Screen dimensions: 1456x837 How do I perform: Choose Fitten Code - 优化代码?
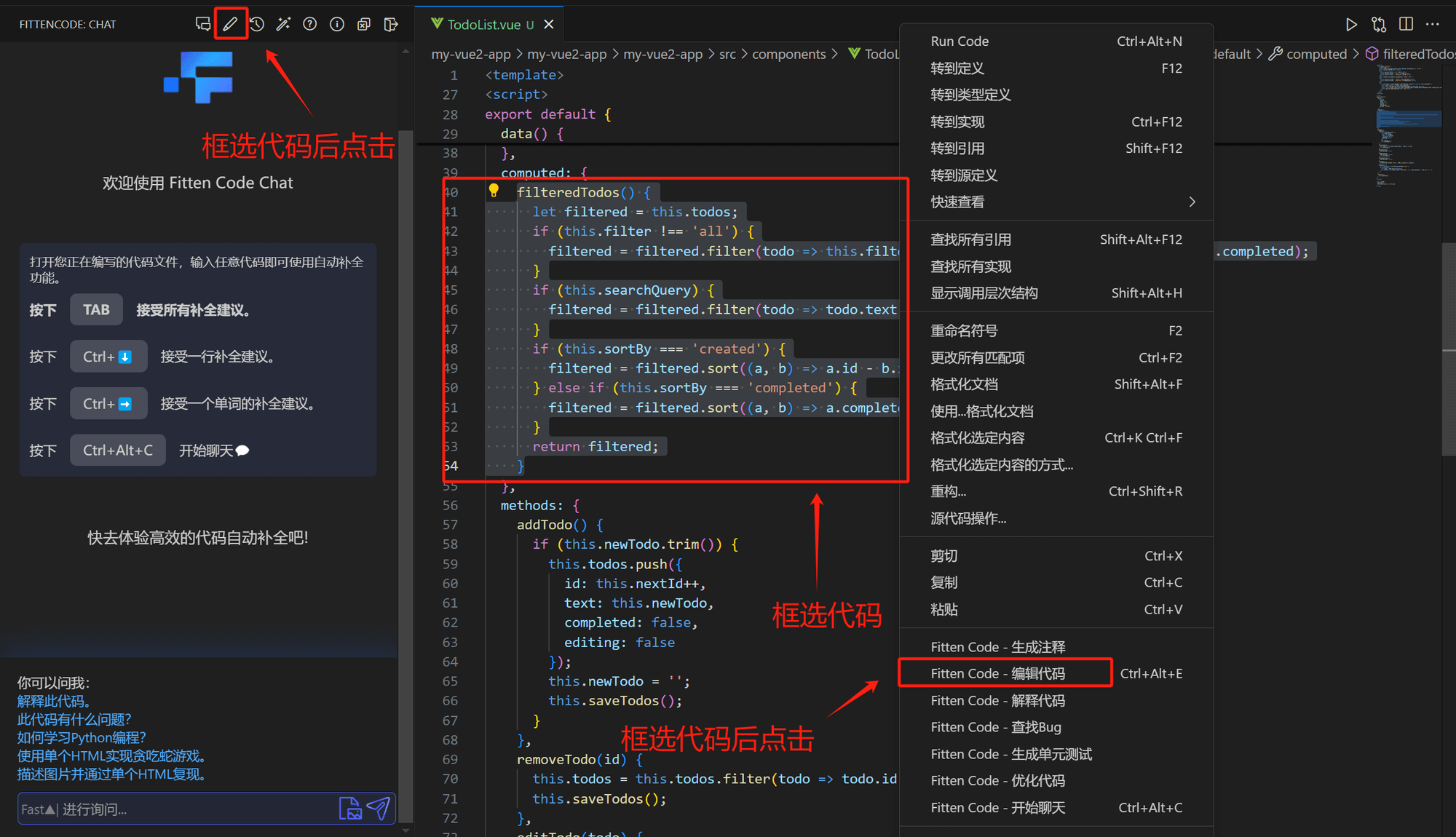pyautogui.click(x=1056, y=780)
